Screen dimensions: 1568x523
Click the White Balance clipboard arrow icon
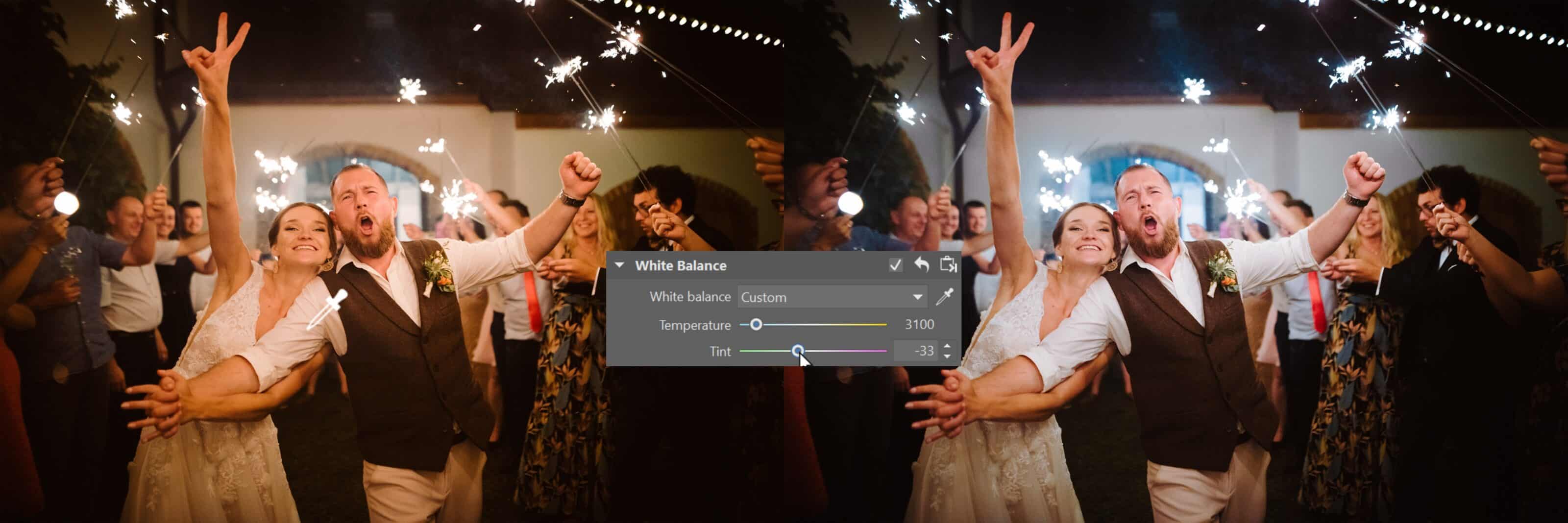click(948, 264)
